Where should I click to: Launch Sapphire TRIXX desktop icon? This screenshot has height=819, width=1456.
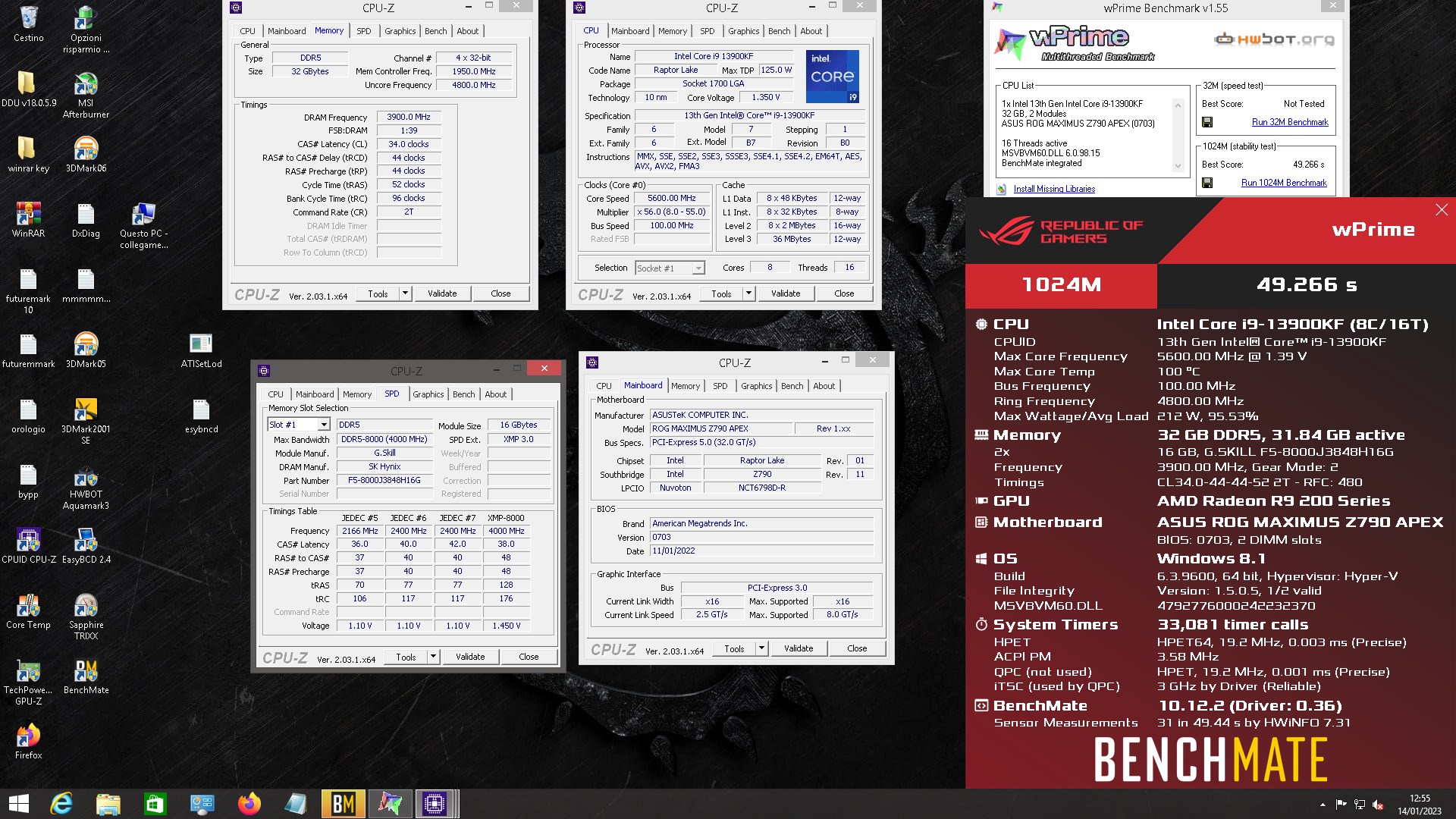click(86, 616)
